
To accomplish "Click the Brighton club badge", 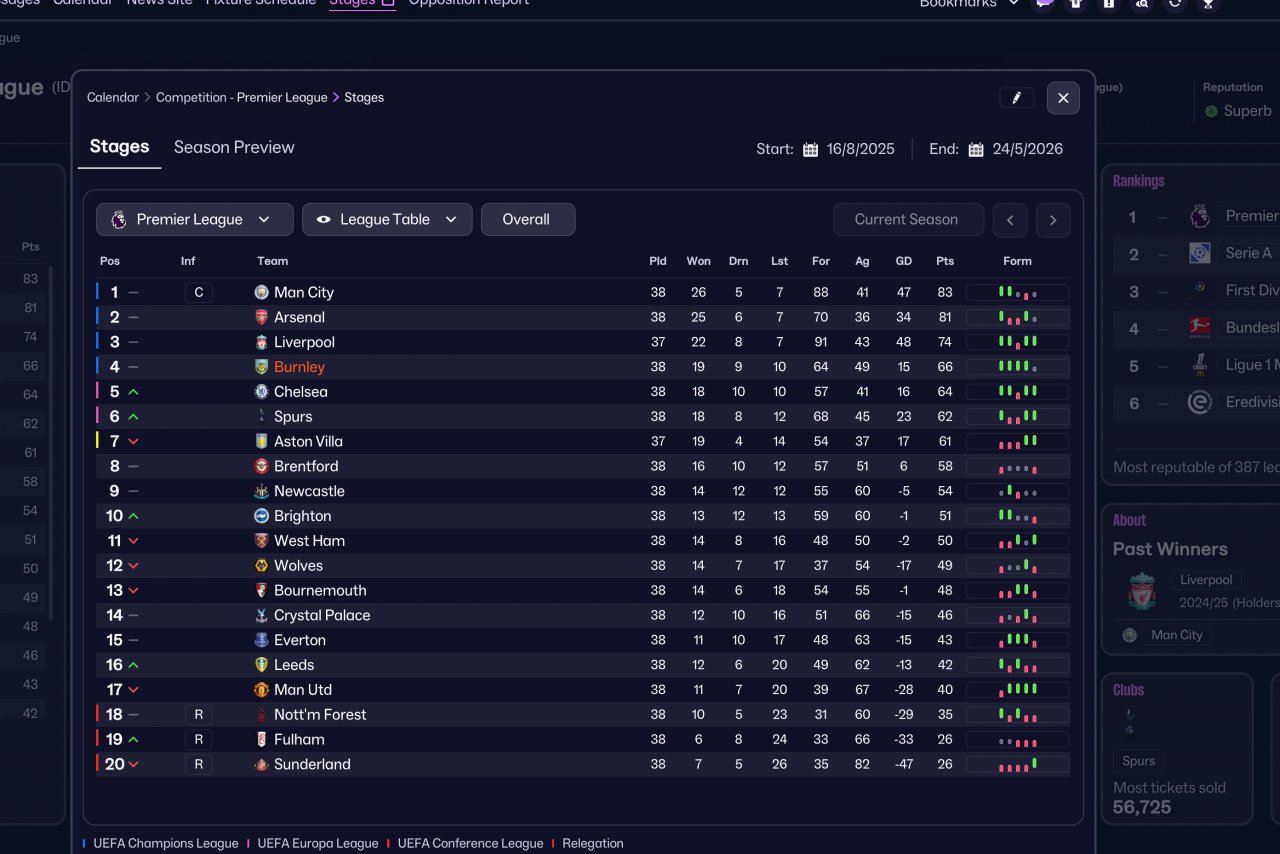I will tap(261, 516).
